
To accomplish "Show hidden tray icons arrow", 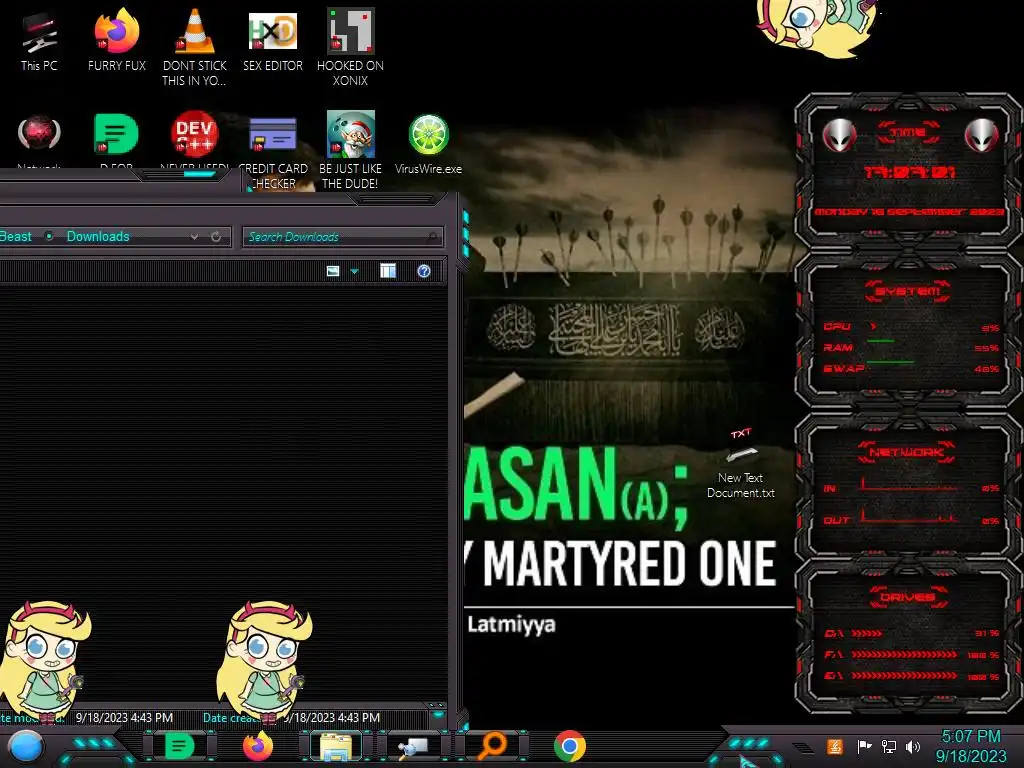I will (803, 747).
